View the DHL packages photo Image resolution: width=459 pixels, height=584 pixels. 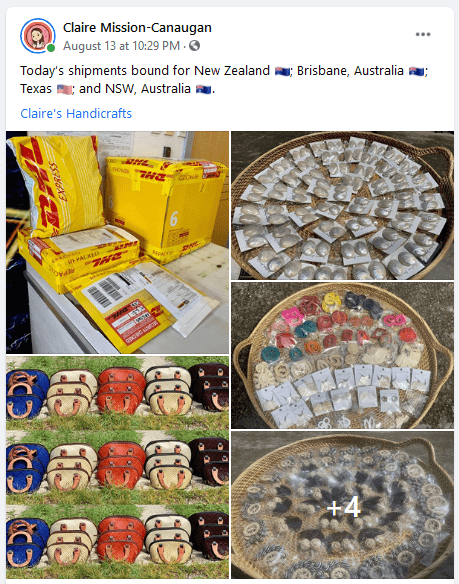117,242
